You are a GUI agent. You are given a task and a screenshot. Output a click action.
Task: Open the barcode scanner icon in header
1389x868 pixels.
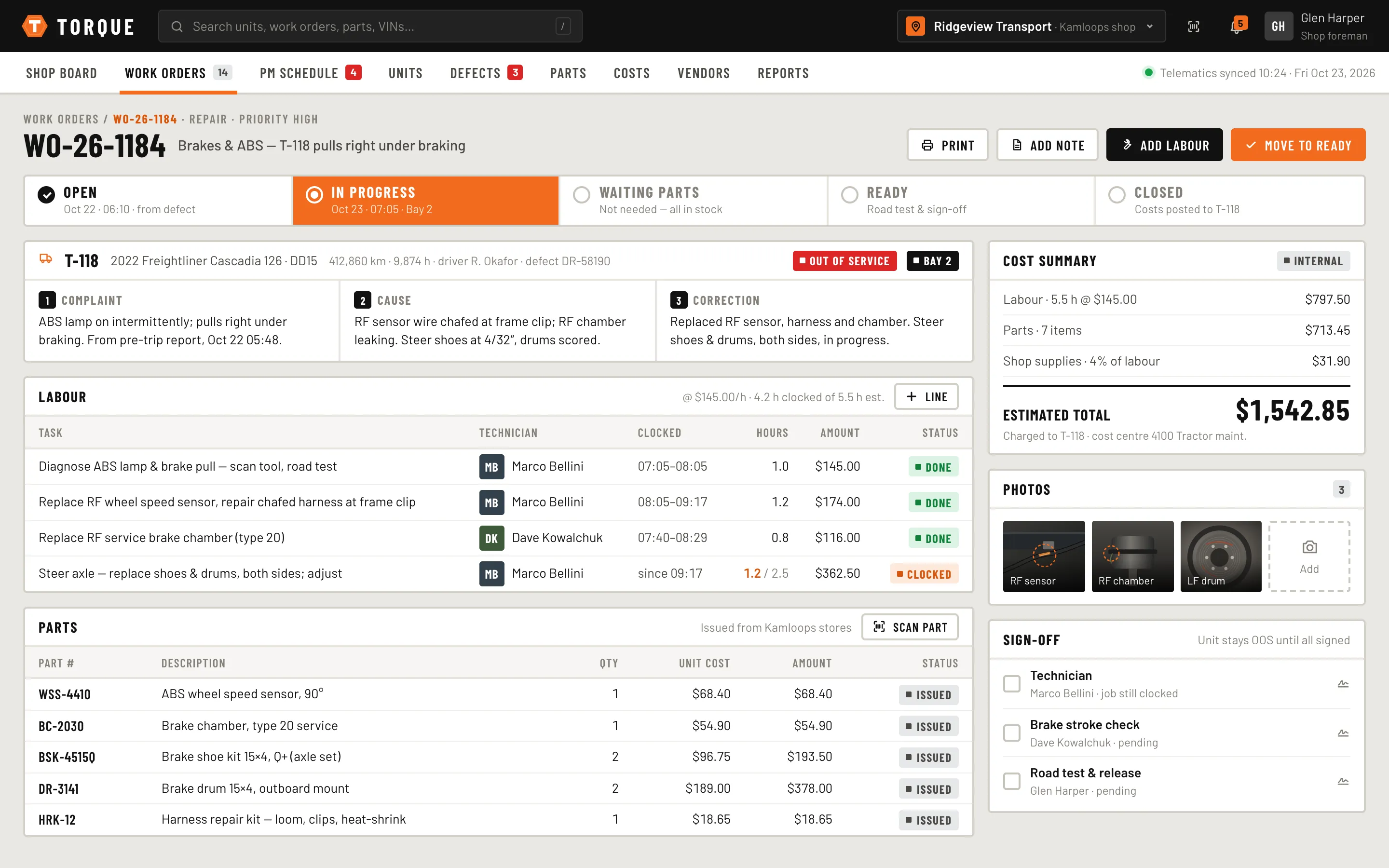click(x=1193, y=27)
